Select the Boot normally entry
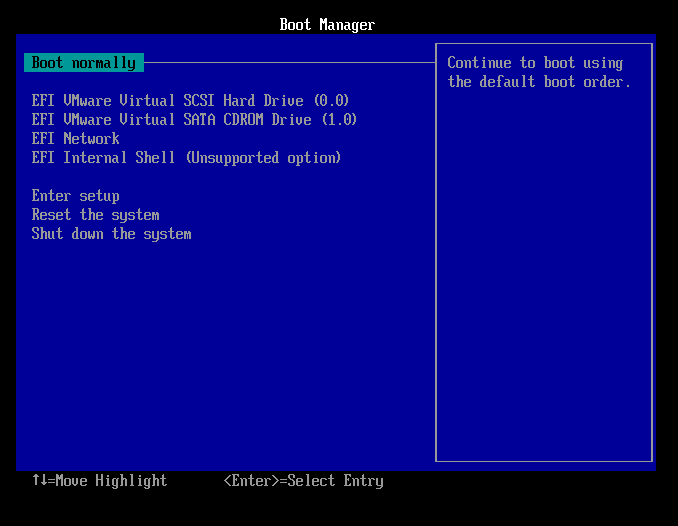This screenshot has width=678, height=526. click(84, 63)
